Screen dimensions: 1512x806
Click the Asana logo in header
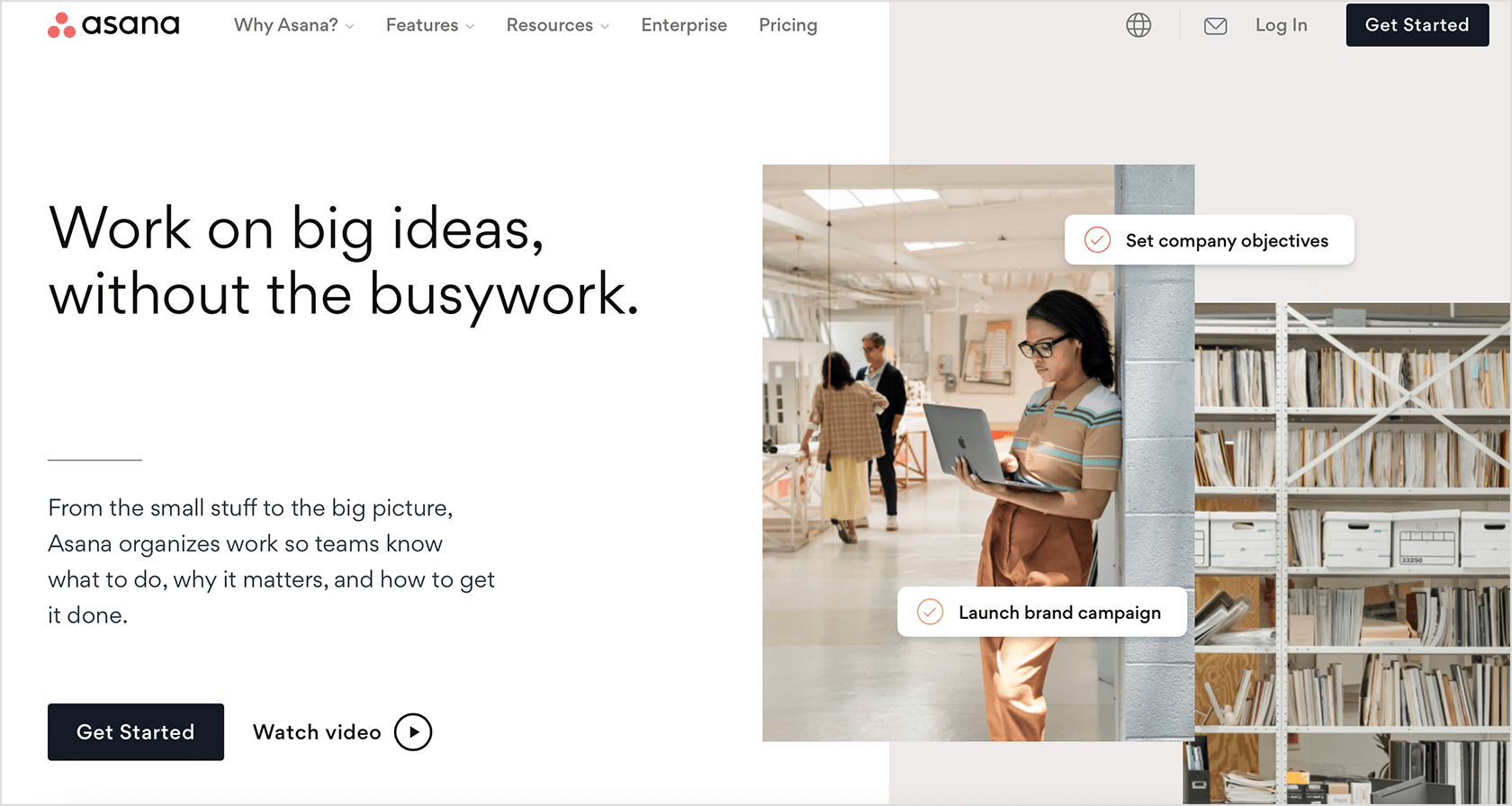[113, 25]
